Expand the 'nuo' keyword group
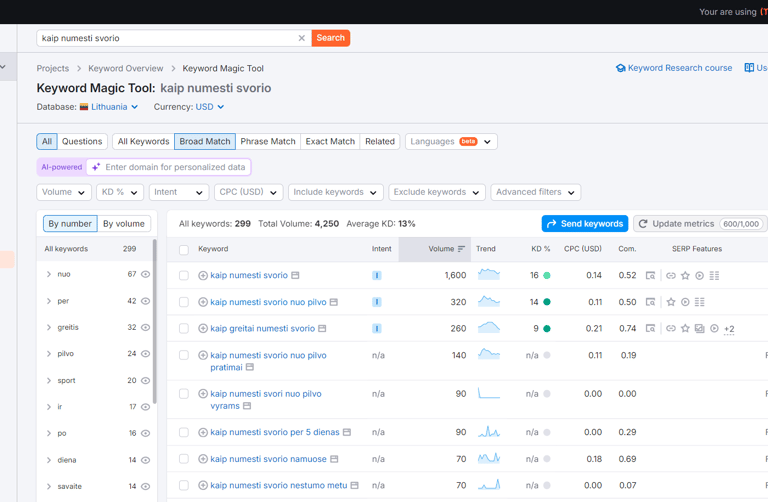This screenshot has height=502, width=768. pos(48,274)
